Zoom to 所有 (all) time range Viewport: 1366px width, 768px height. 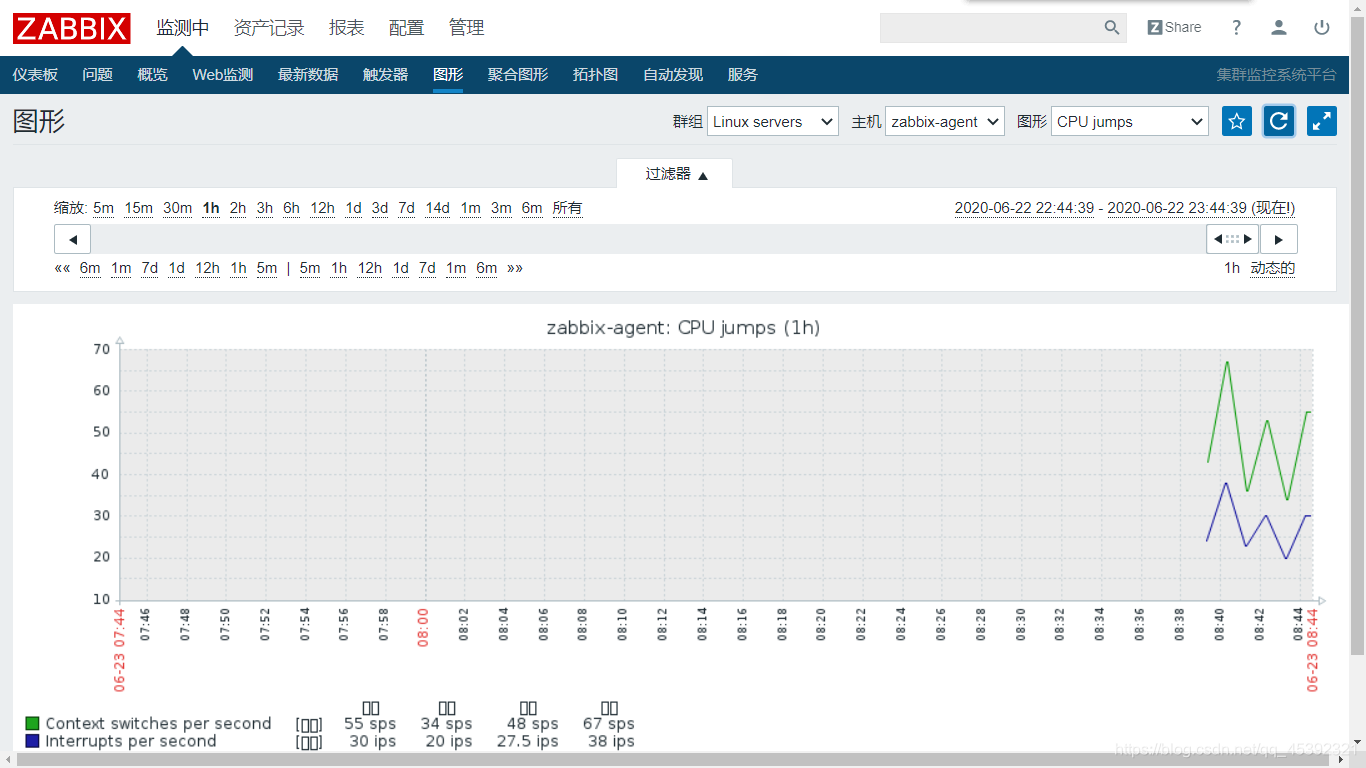(x=567, y=208)
